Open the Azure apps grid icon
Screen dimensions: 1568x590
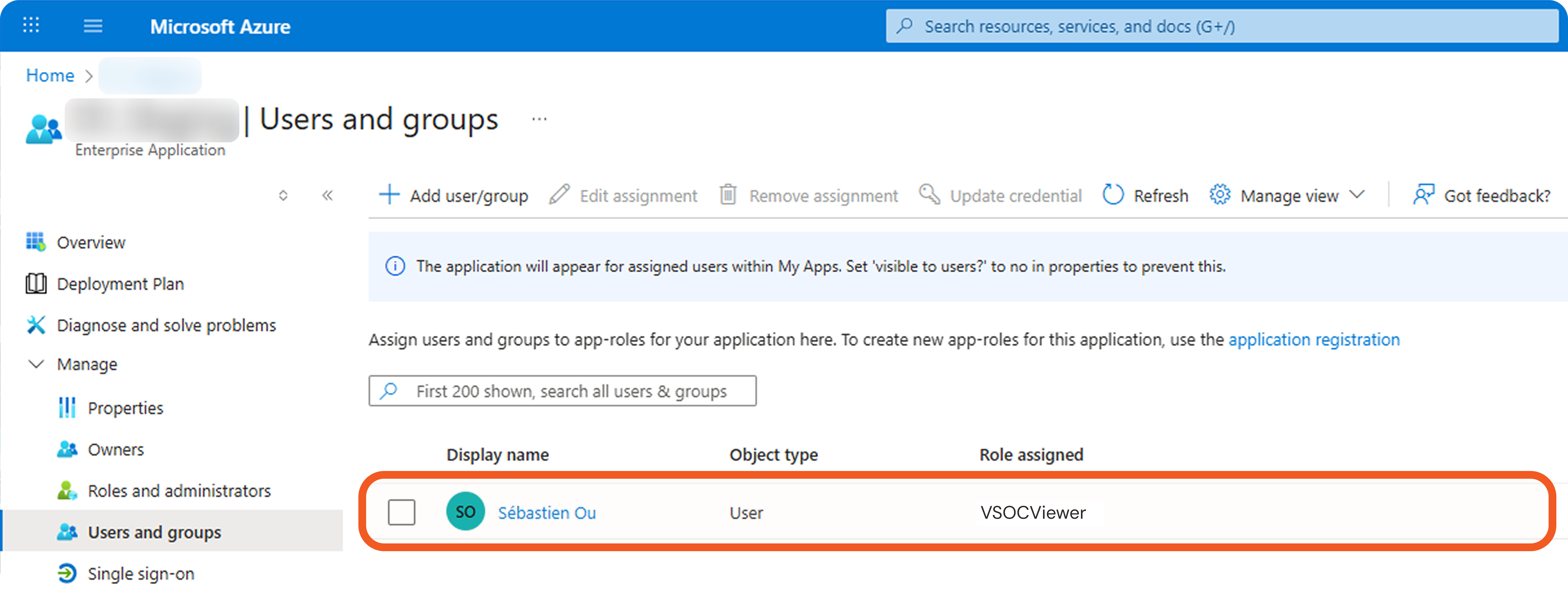[x=30, y=26]
